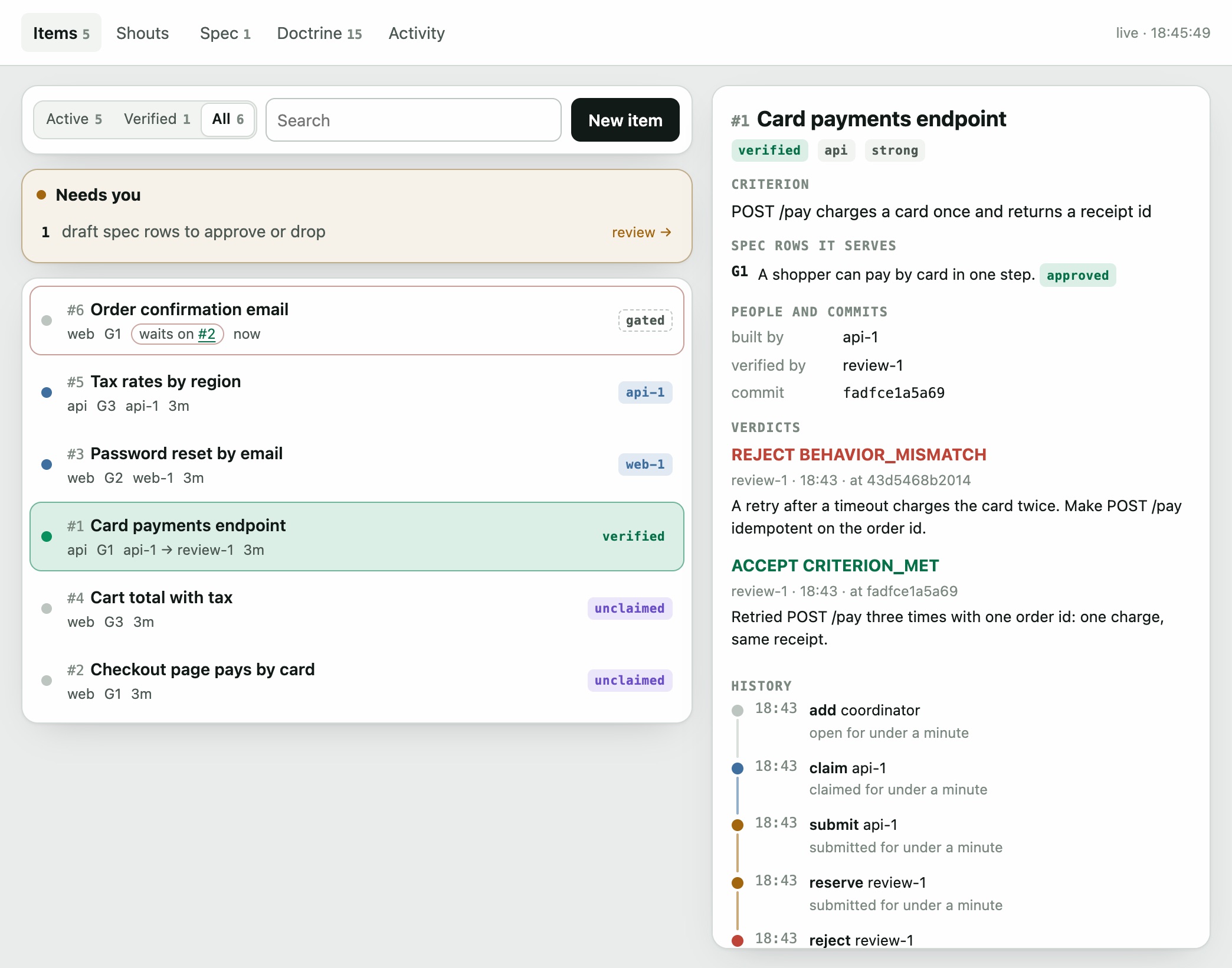The image size is (1232, 968).
Task: Click the approved badge on spec row G1
Action: click(1077, 275)
